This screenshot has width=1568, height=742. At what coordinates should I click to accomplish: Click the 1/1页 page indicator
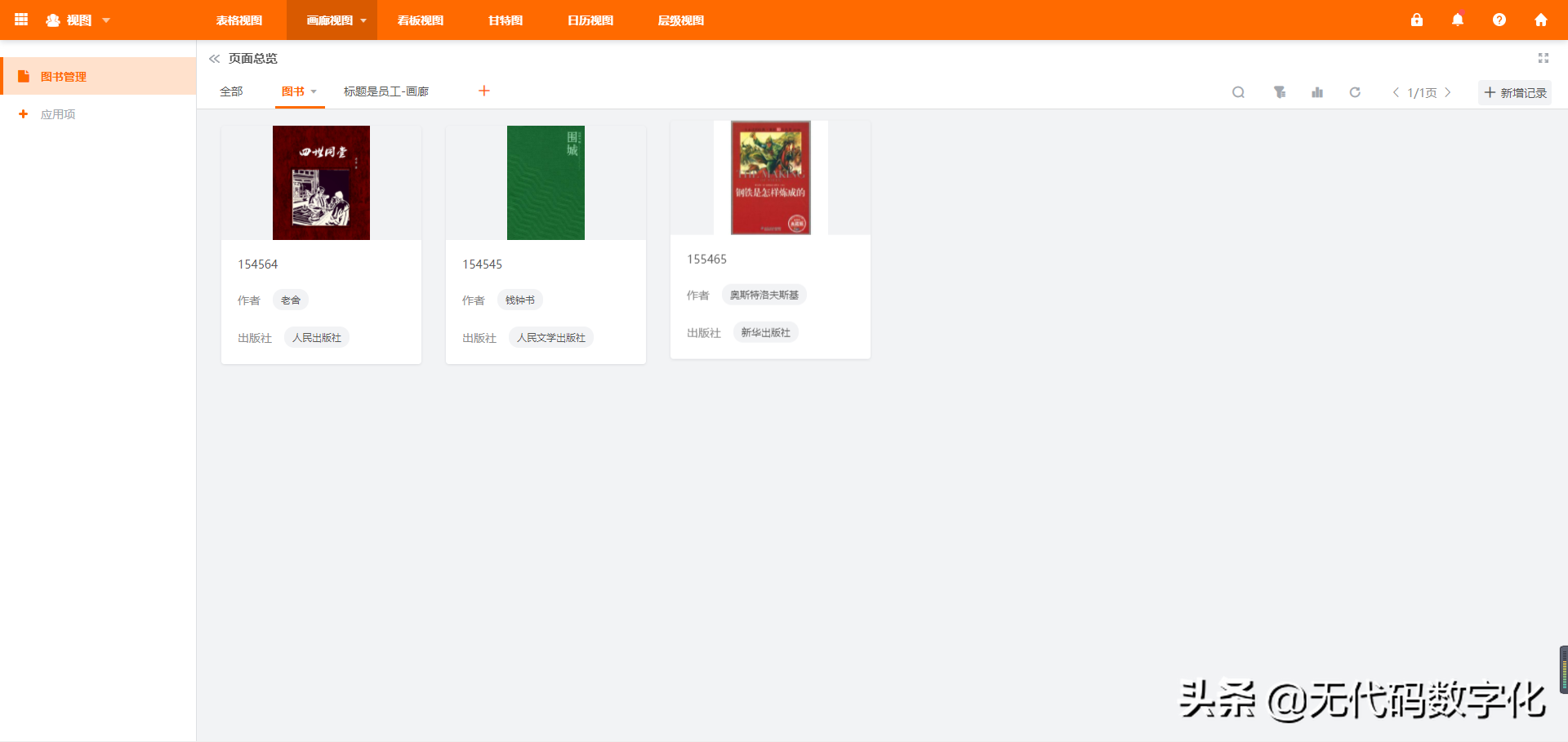[x=1422, y=93]
